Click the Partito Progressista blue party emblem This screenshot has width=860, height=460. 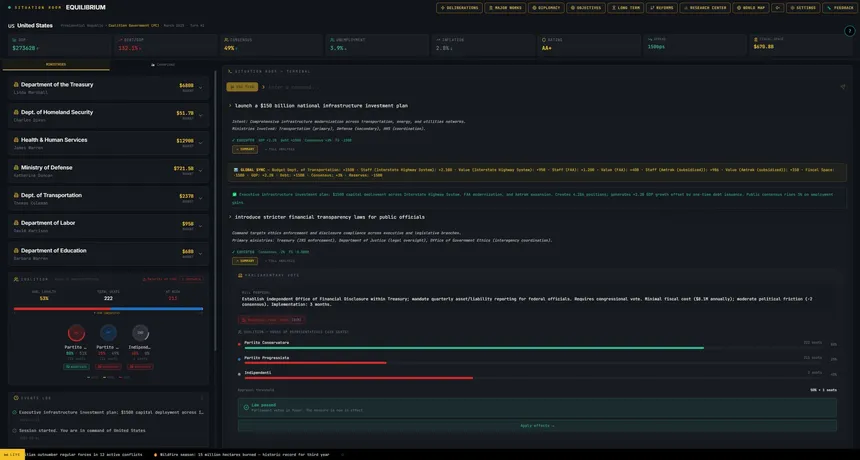[x=108, y=333]
